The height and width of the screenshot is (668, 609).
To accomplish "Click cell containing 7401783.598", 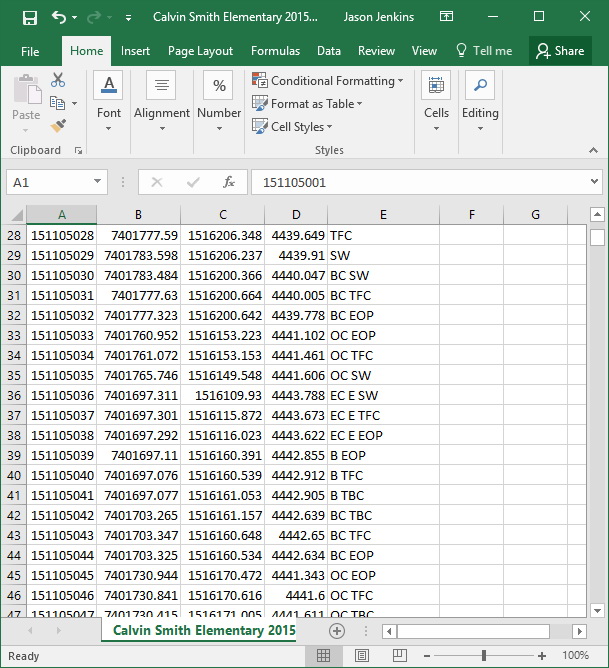I will [138, 255].
